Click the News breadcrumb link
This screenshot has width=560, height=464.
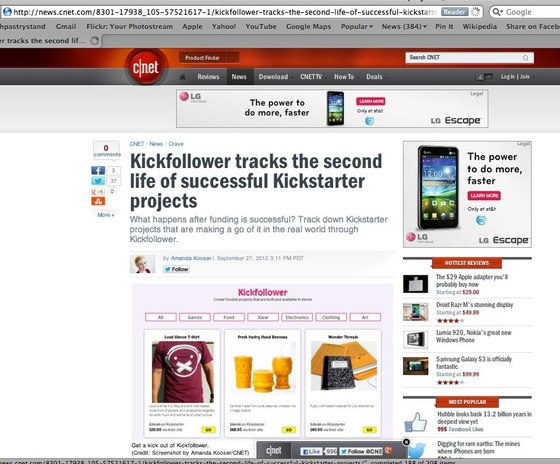click(156, 144)
